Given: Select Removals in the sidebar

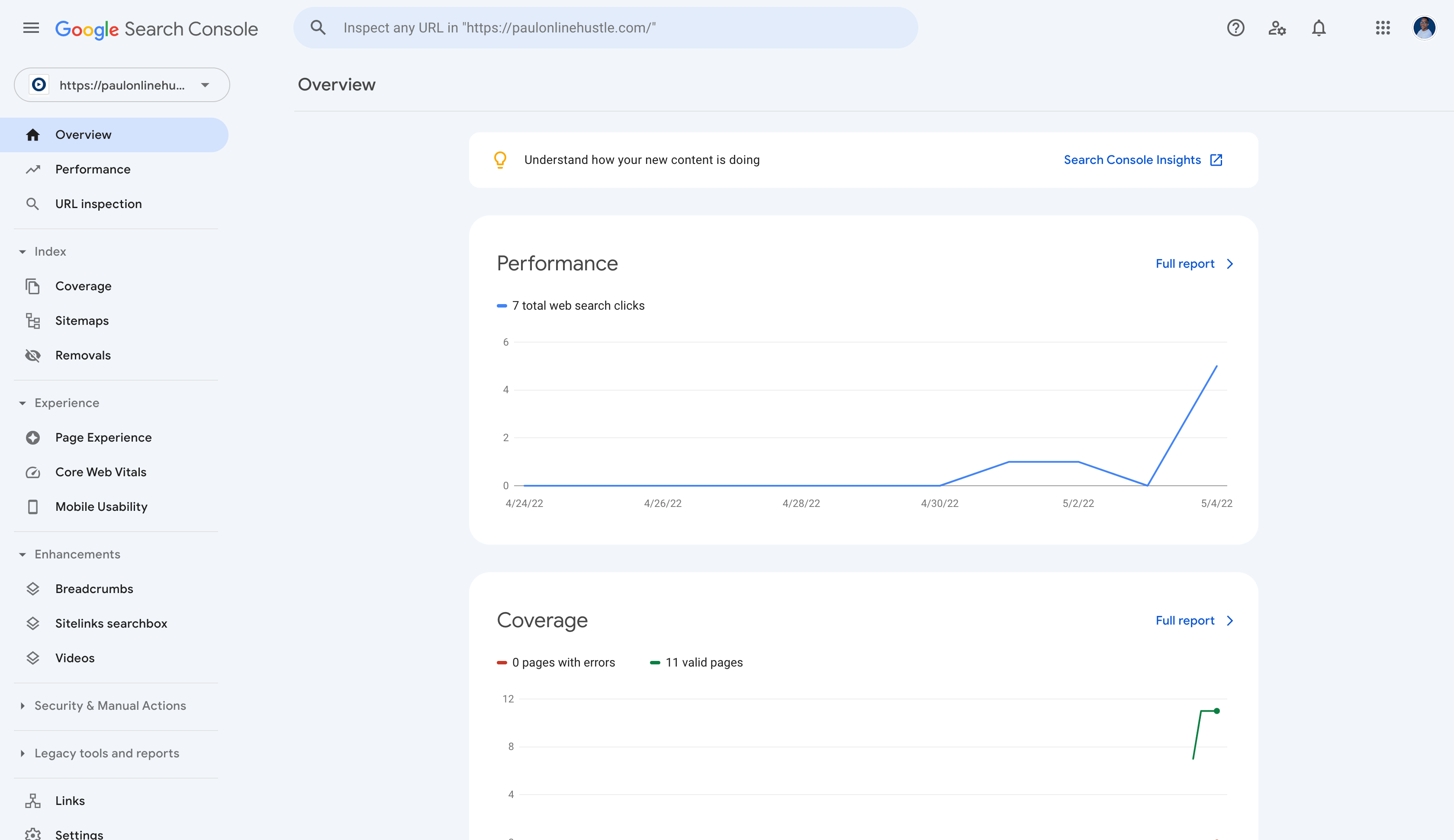Looking at the screenshot, I should tap(114, 356).
